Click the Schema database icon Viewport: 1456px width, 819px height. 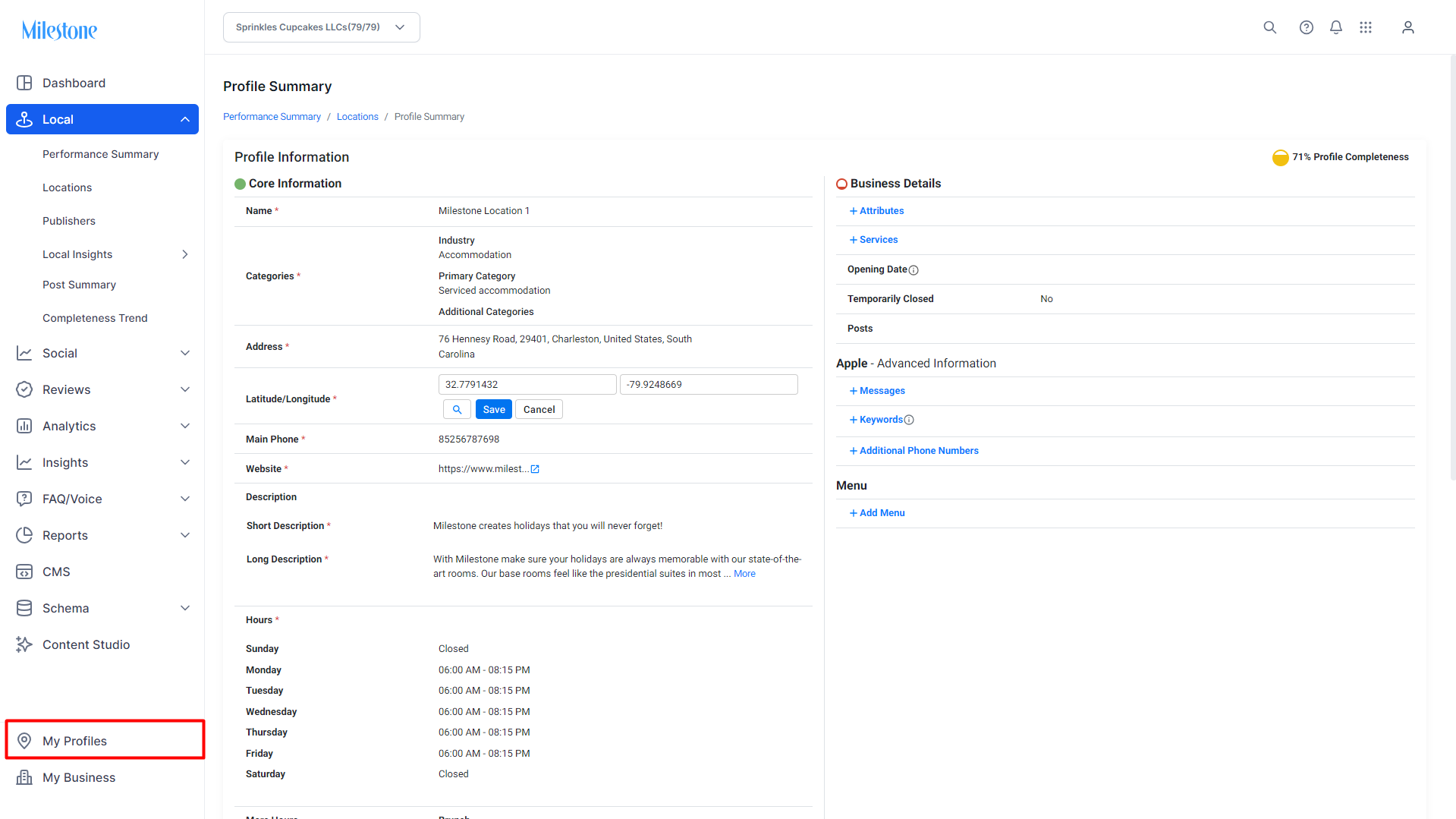coord(24,608)
